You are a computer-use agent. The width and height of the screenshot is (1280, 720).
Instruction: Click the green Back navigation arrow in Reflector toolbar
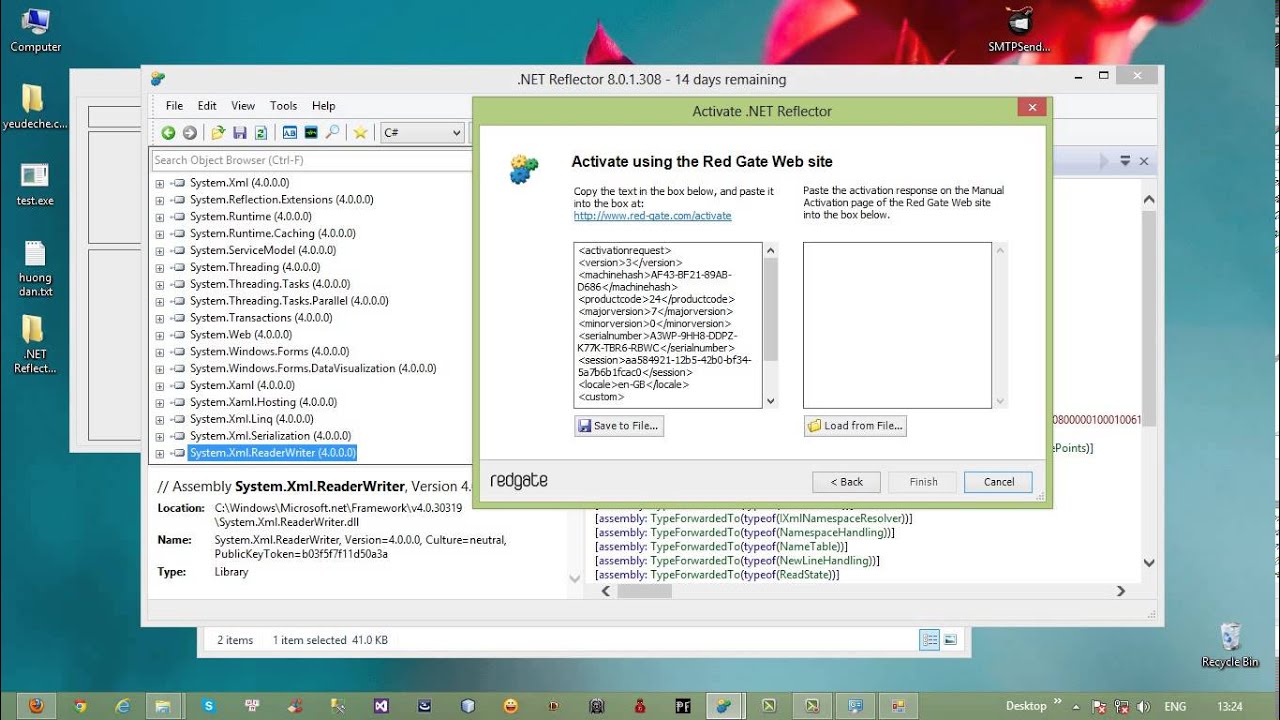(x=168, y=132)
